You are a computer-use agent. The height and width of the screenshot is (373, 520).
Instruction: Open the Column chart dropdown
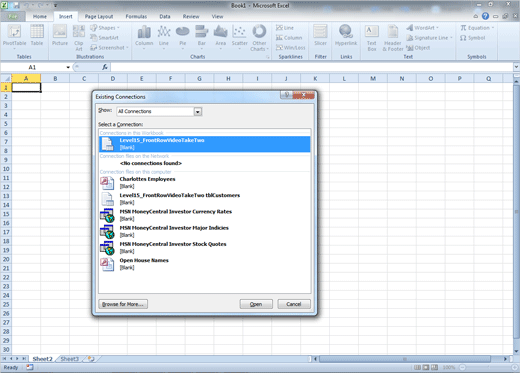[144, 37]
